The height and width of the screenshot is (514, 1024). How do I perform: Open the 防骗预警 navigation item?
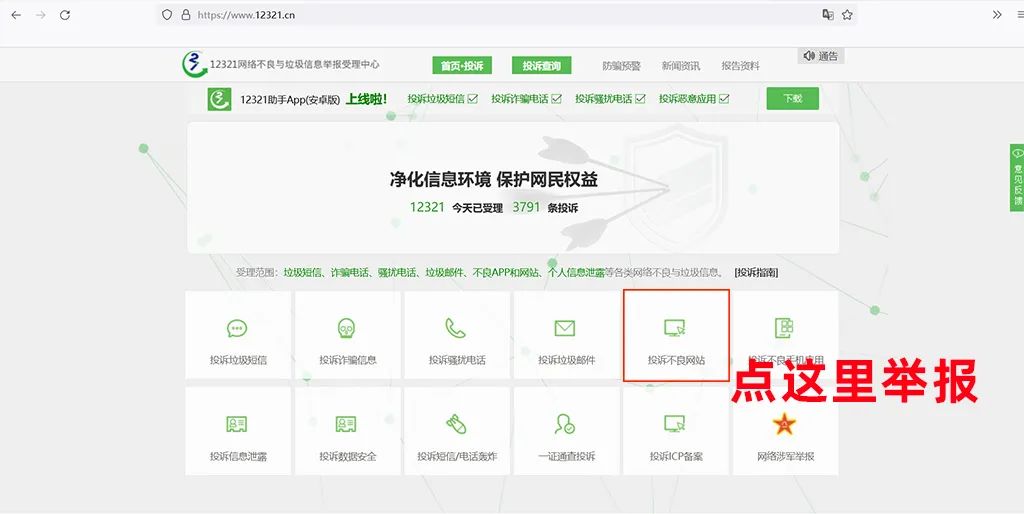point(621,66)
